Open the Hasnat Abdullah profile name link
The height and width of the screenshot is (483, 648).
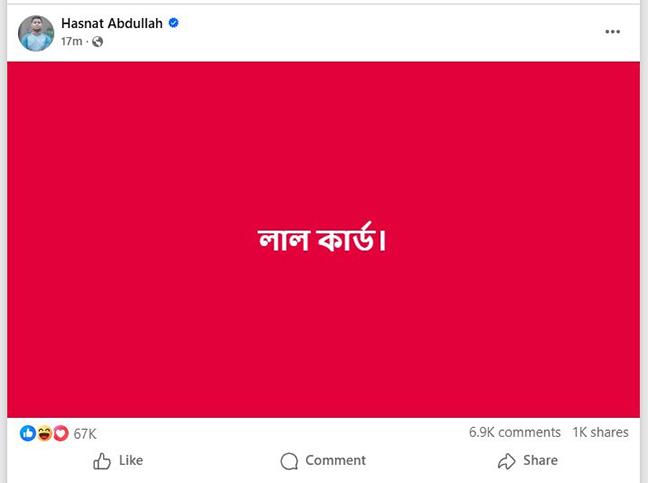112,23
